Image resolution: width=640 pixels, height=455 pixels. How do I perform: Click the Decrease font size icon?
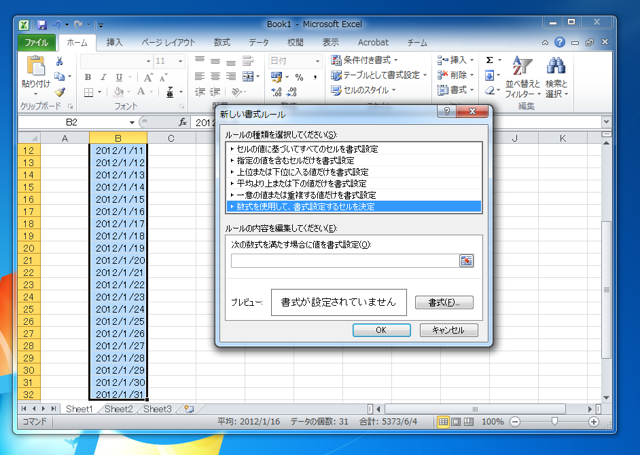[x=163, y=77]
